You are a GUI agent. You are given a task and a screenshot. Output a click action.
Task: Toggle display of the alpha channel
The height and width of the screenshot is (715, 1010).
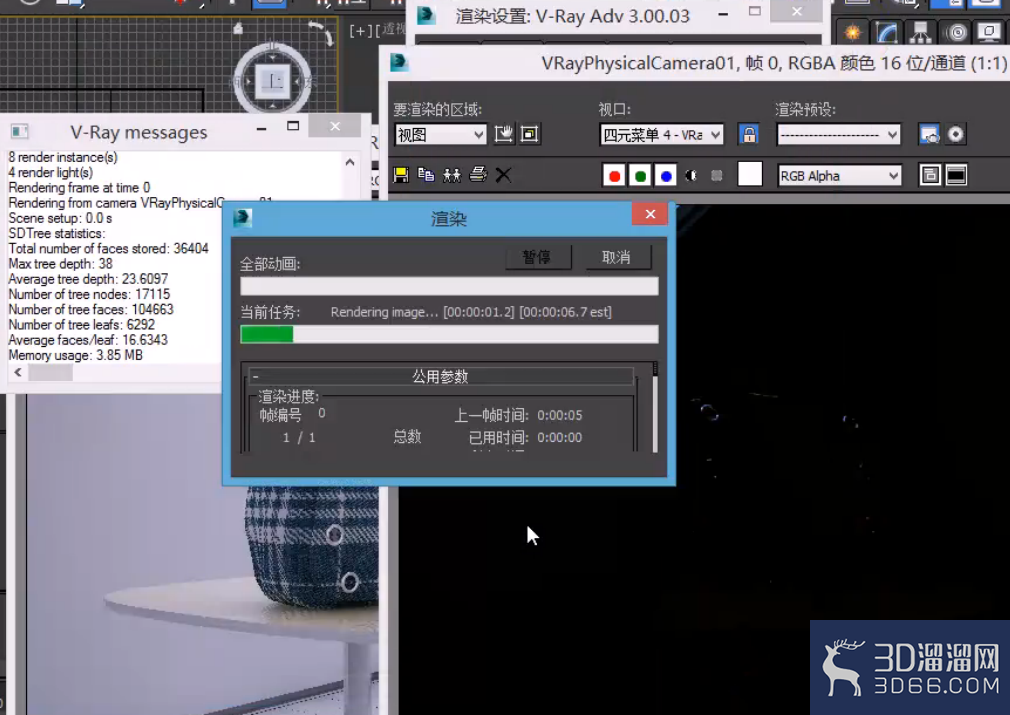pyautogui.click(x=691, y=175)
